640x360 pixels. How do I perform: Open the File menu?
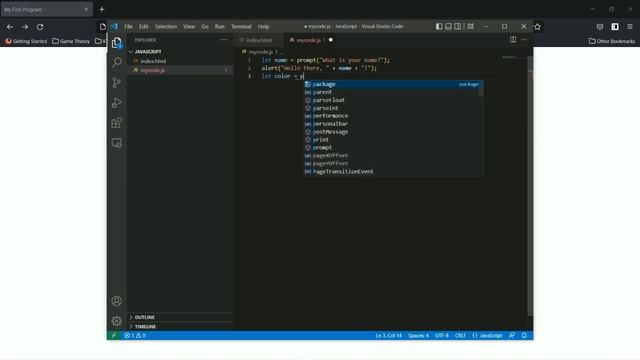coord(129,27)
